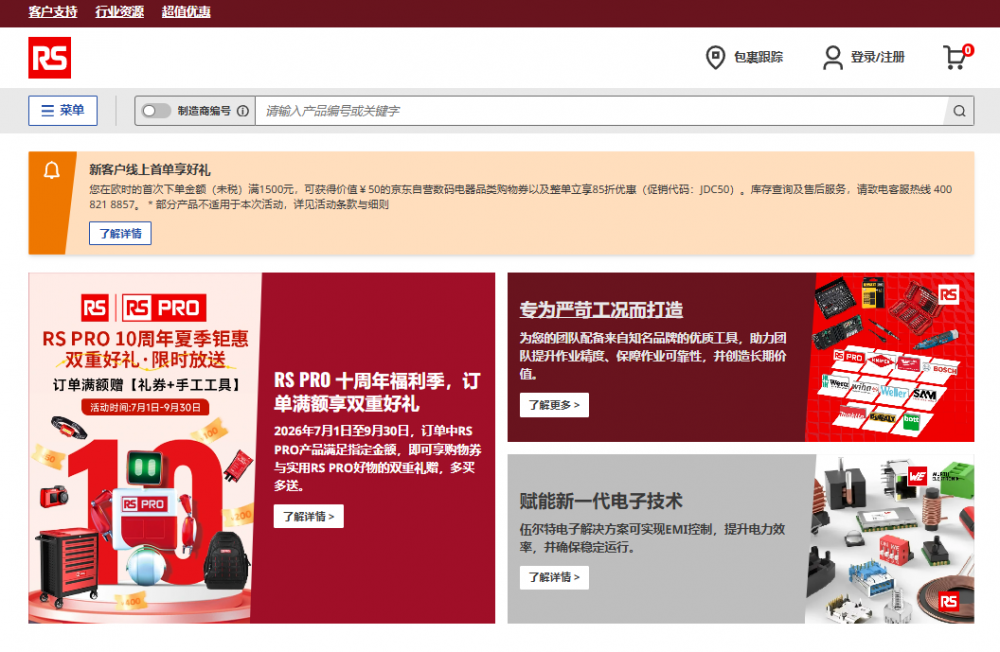The height and width of the screenshot is (652, 1000).
Task: Click the info icon beside 制造商编号
Action: [x=243, y=111]
